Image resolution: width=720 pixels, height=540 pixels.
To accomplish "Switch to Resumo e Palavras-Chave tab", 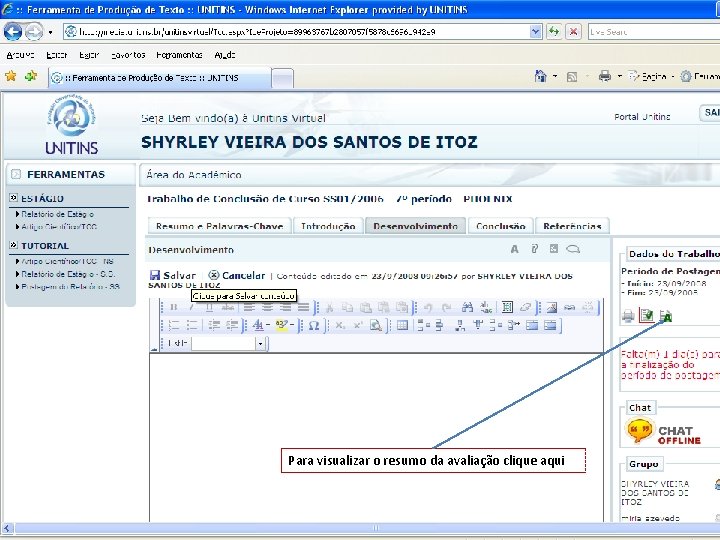I will [219, 226].
